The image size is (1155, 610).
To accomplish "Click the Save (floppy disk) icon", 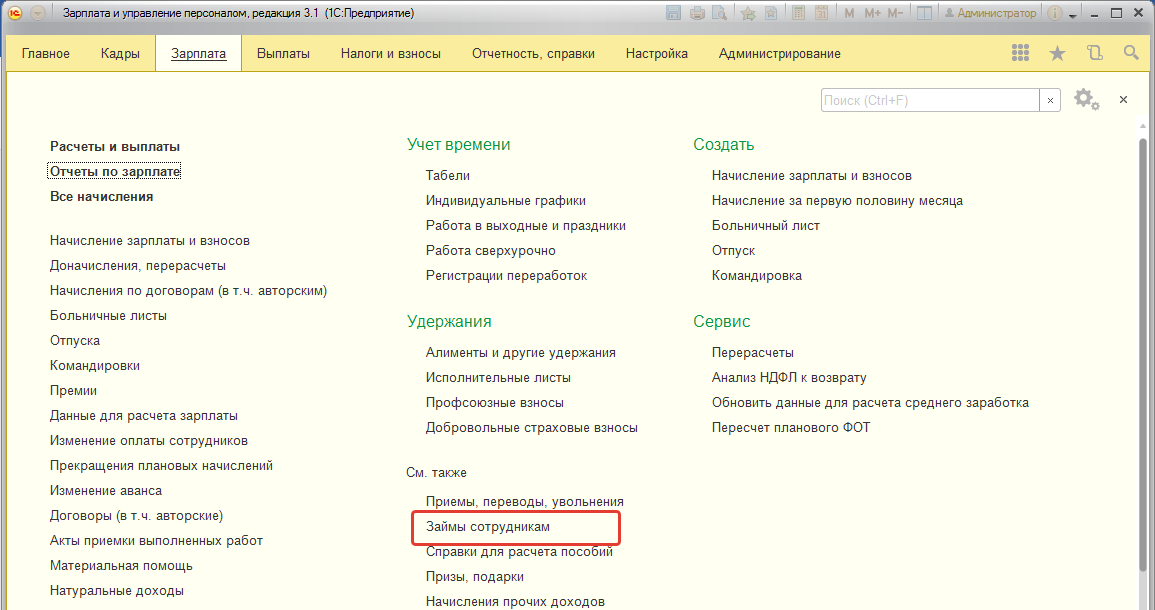I will [x=673, y=13].
